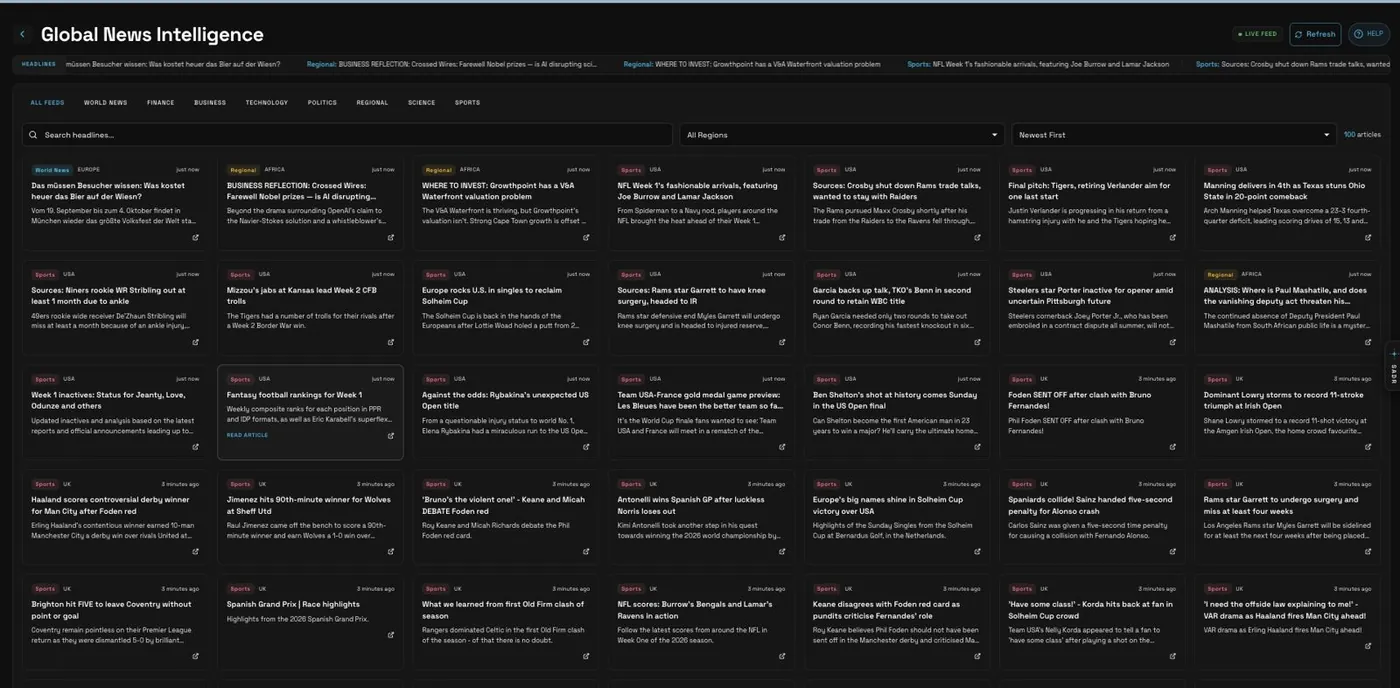Open external link on 'Brighton hit FIVE' card

coord(195,656)
